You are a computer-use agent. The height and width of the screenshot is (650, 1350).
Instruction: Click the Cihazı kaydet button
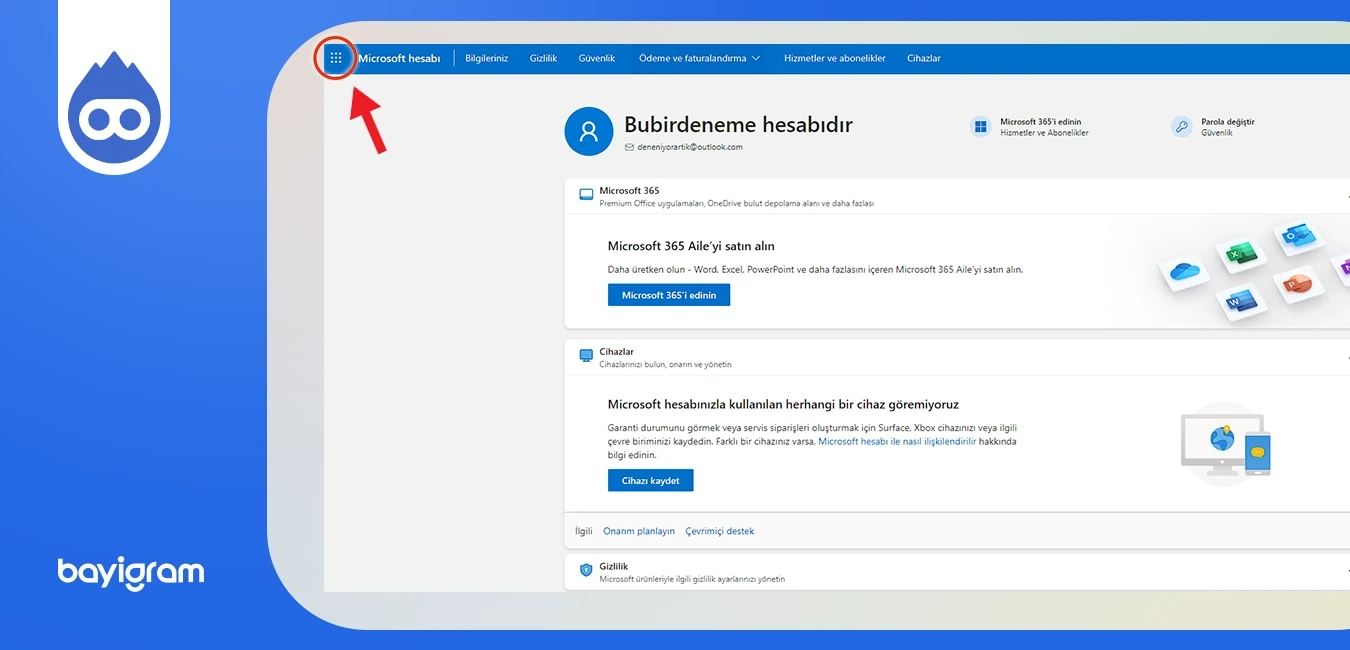click(x=650, y=480)
